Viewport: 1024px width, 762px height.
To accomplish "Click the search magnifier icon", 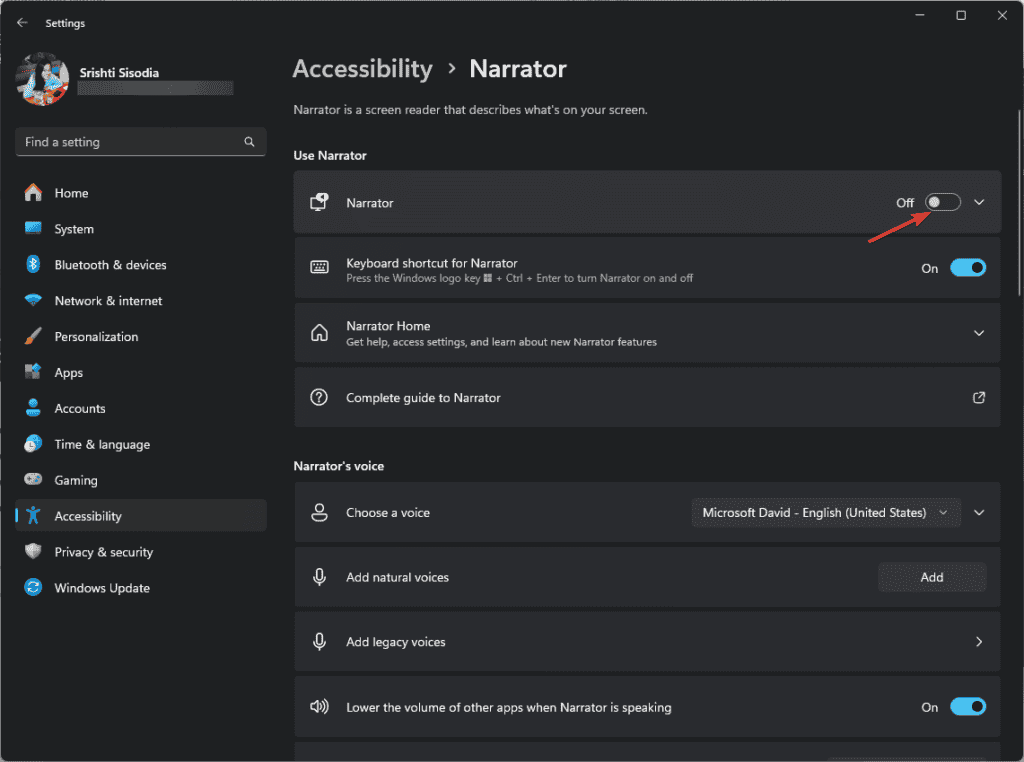I will click(249, 142).
